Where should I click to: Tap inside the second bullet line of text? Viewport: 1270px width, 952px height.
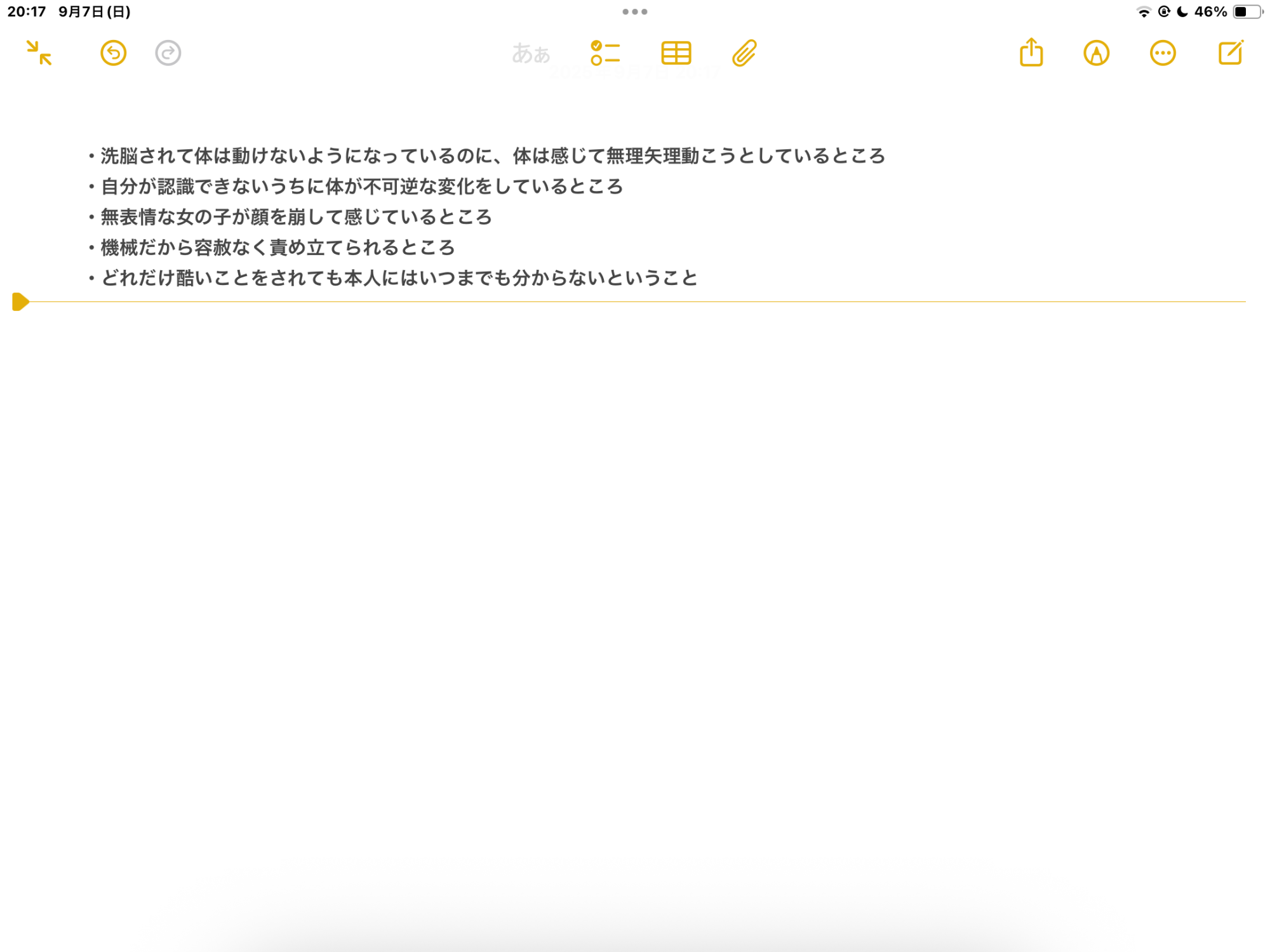click(362, 187)
